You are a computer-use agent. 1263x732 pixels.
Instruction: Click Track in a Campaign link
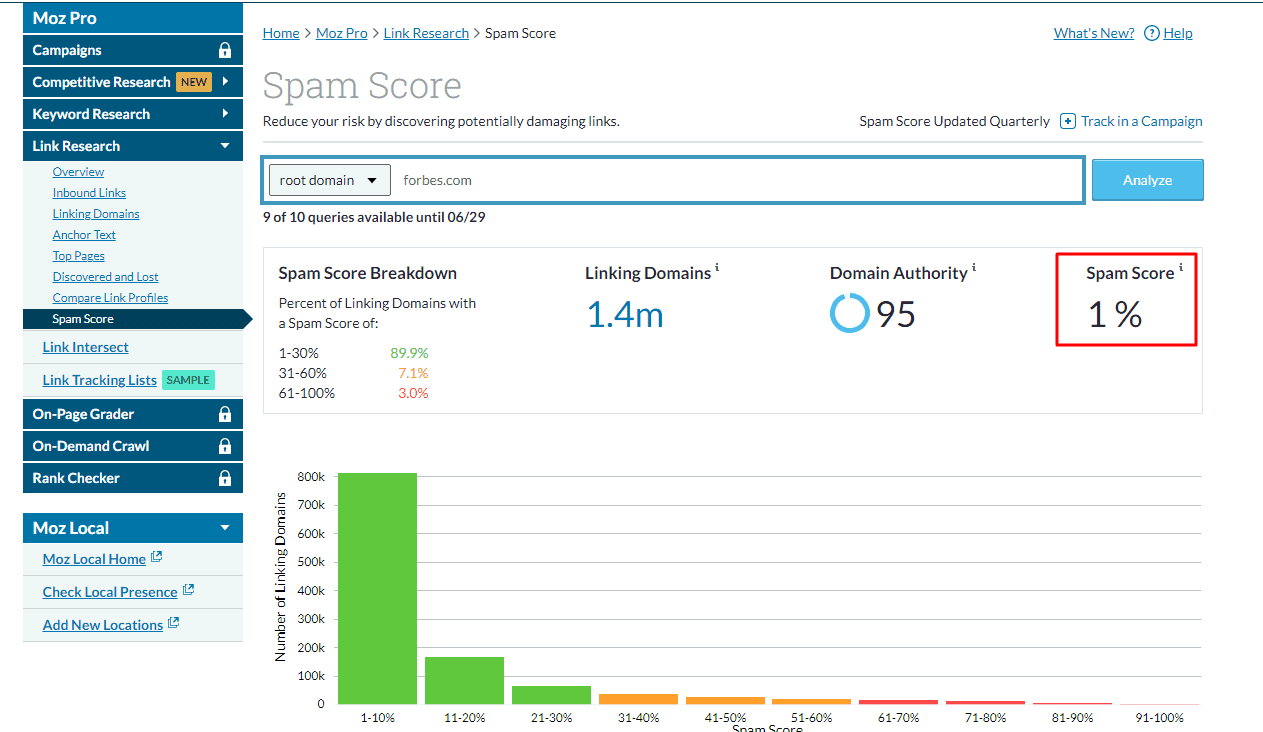coord(1142,121)
